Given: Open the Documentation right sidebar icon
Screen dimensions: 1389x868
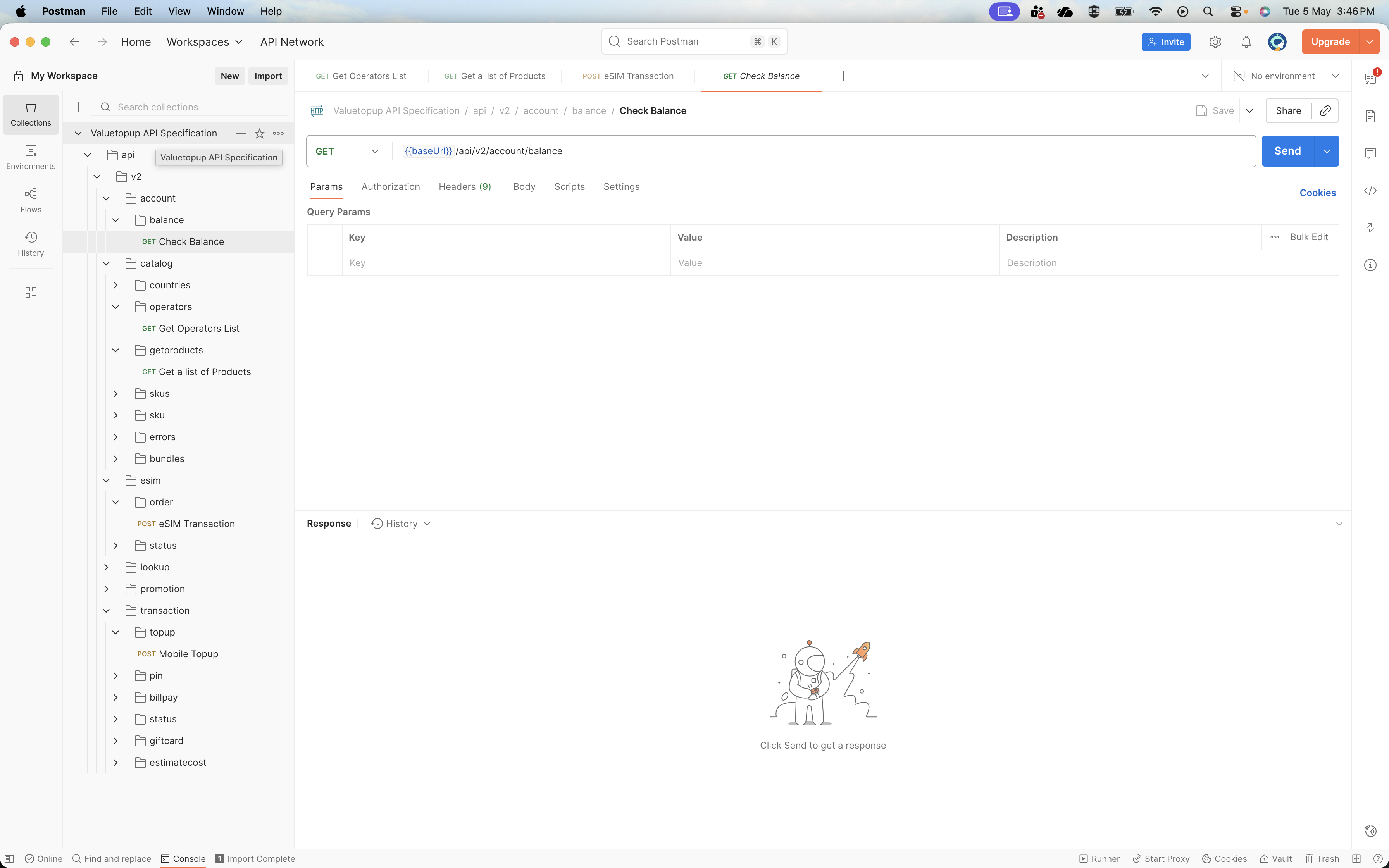Looking at the screenshot, I should pyautogui.click(x=1370, y=117).
